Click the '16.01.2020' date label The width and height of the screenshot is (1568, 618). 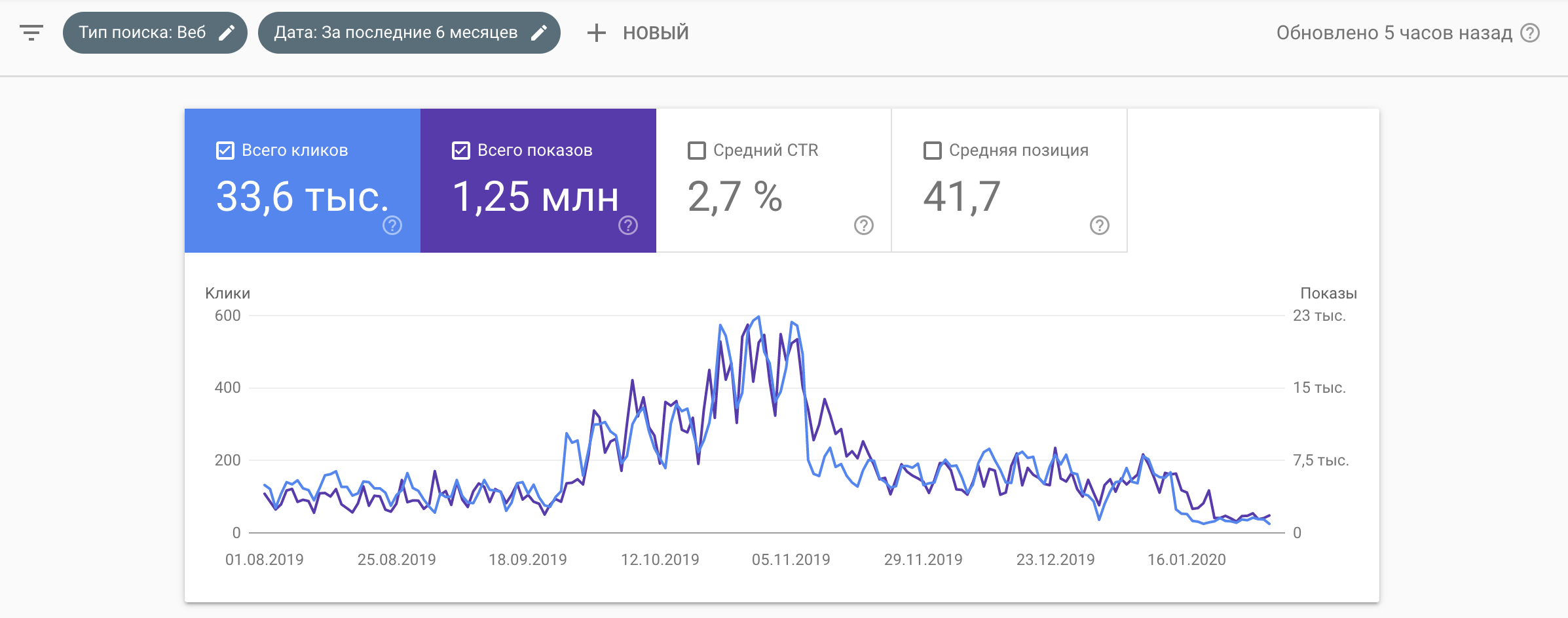[1187, 560]
